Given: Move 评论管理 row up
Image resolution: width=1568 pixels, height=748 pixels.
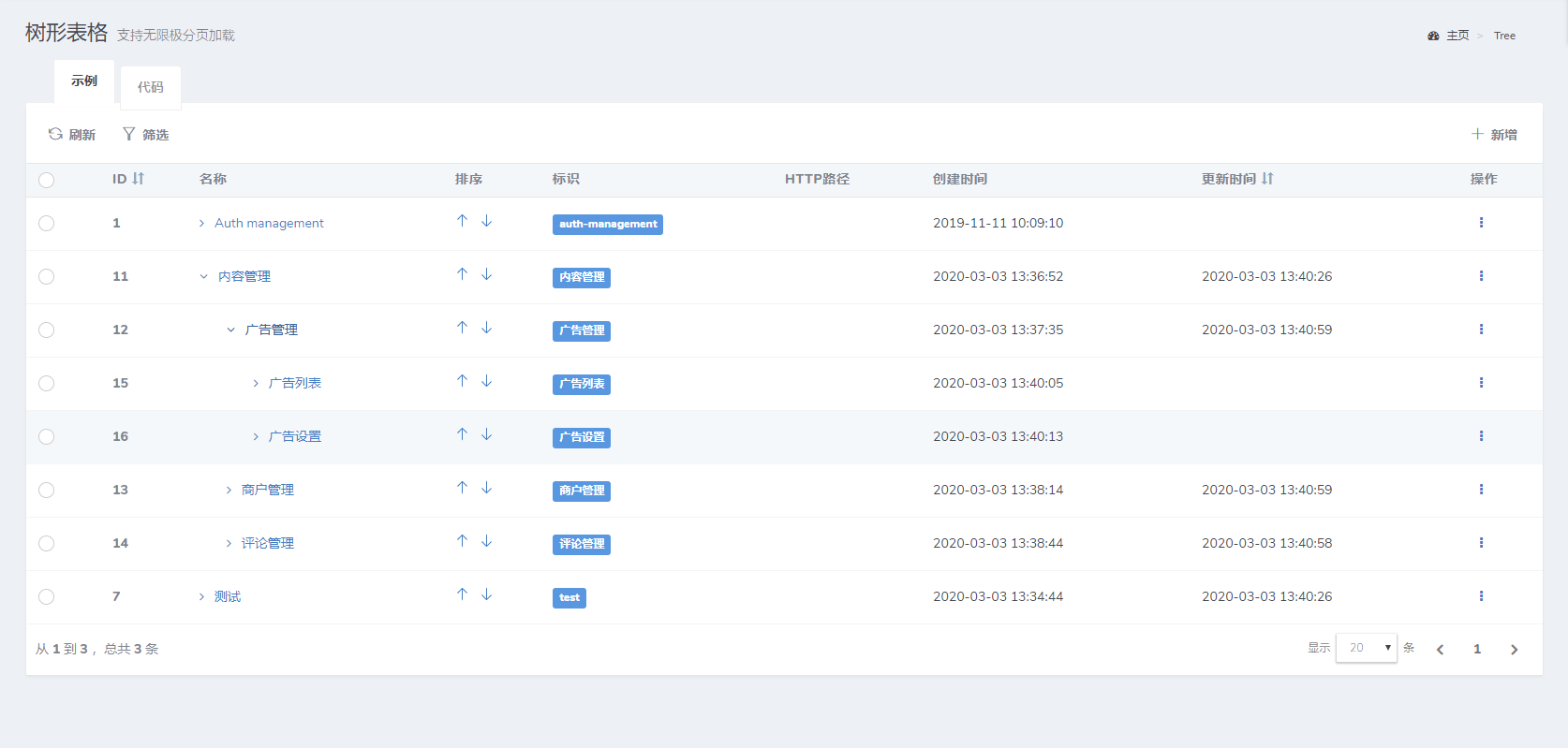Looking at the screenshot, I should click(462, 541).
